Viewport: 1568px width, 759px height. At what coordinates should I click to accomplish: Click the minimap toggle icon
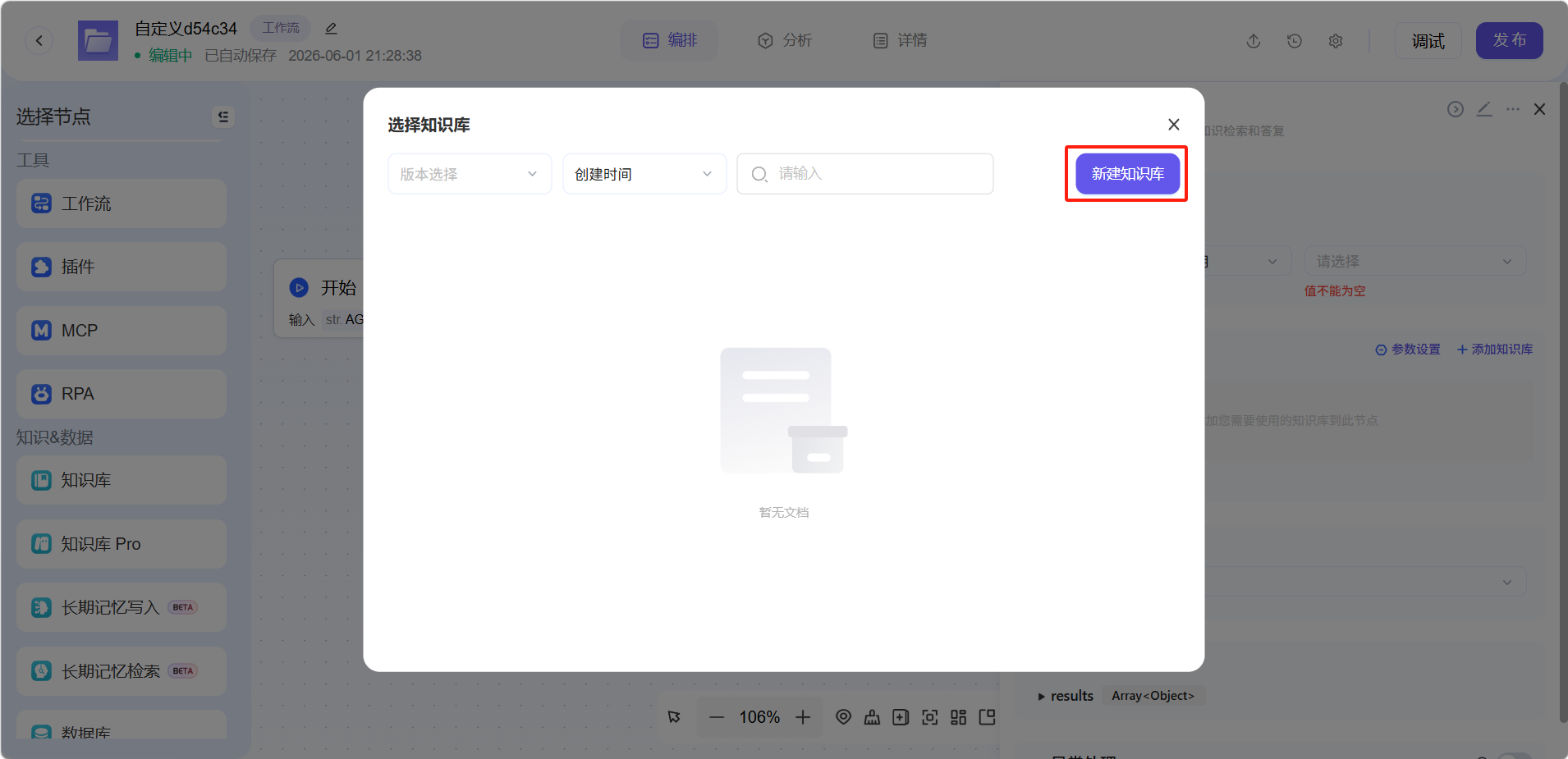(x=987, y=717)
